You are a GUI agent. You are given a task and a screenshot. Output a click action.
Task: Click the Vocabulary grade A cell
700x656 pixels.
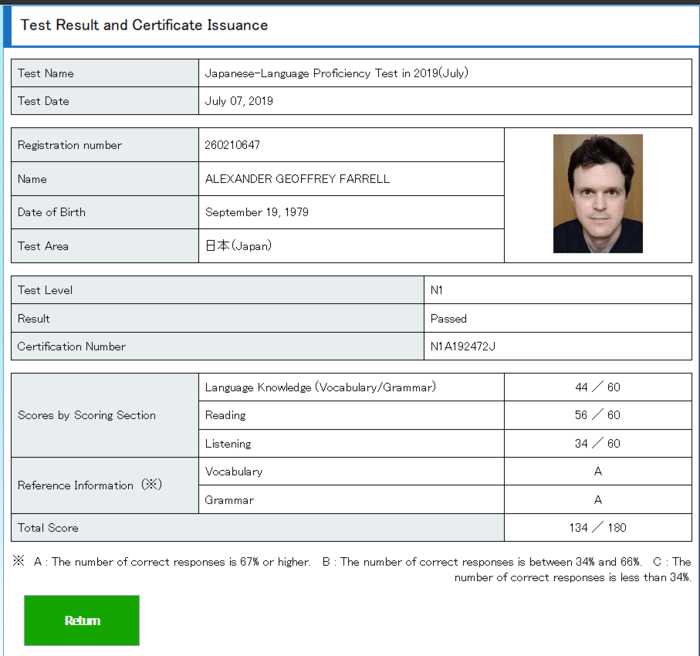tap(598, 471)
